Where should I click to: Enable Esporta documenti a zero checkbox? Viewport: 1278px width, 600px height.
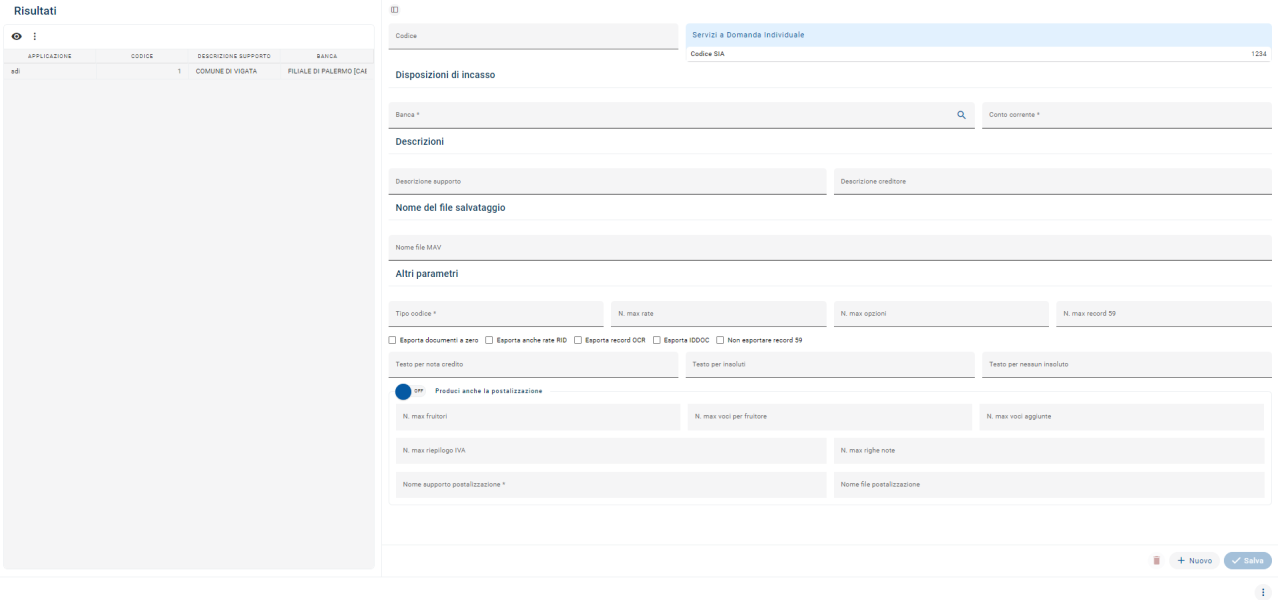tap(393, 340)
